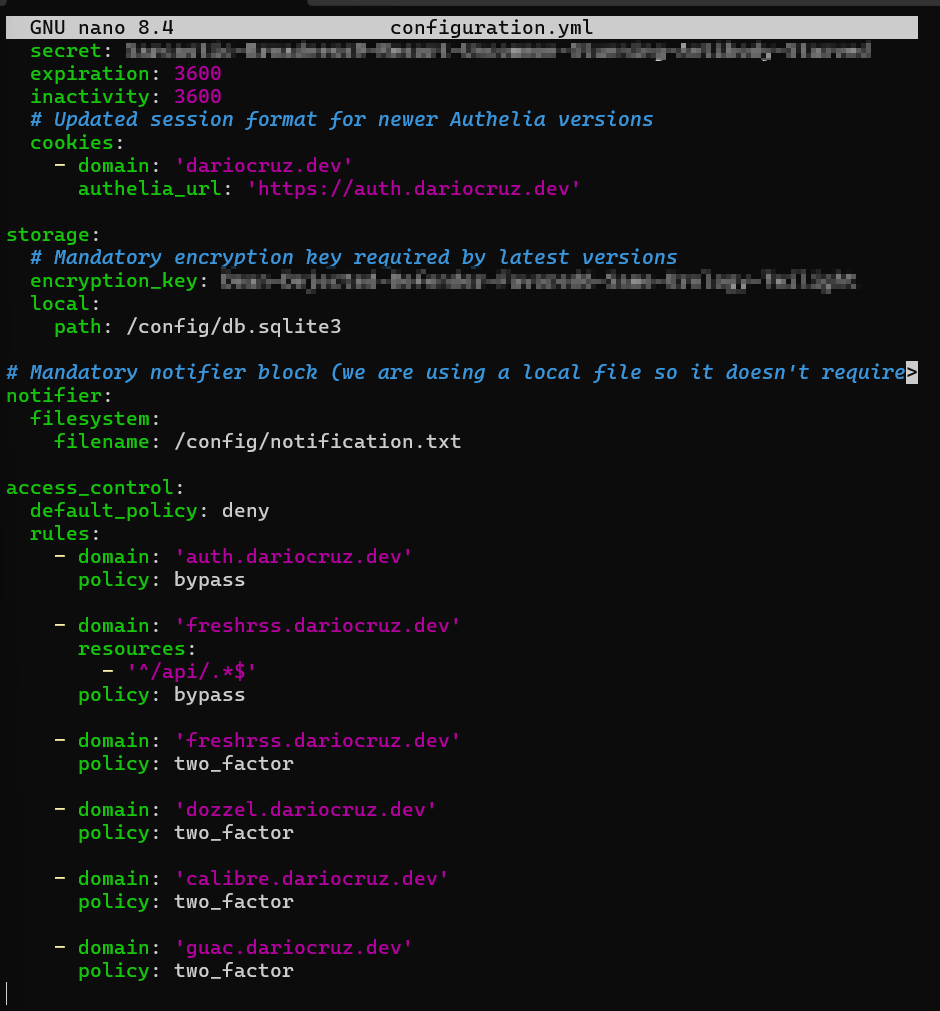The width and height of the screenshot is (940, 1011).
Task: Click the blurred session secret value
Action: coord(498,51)
